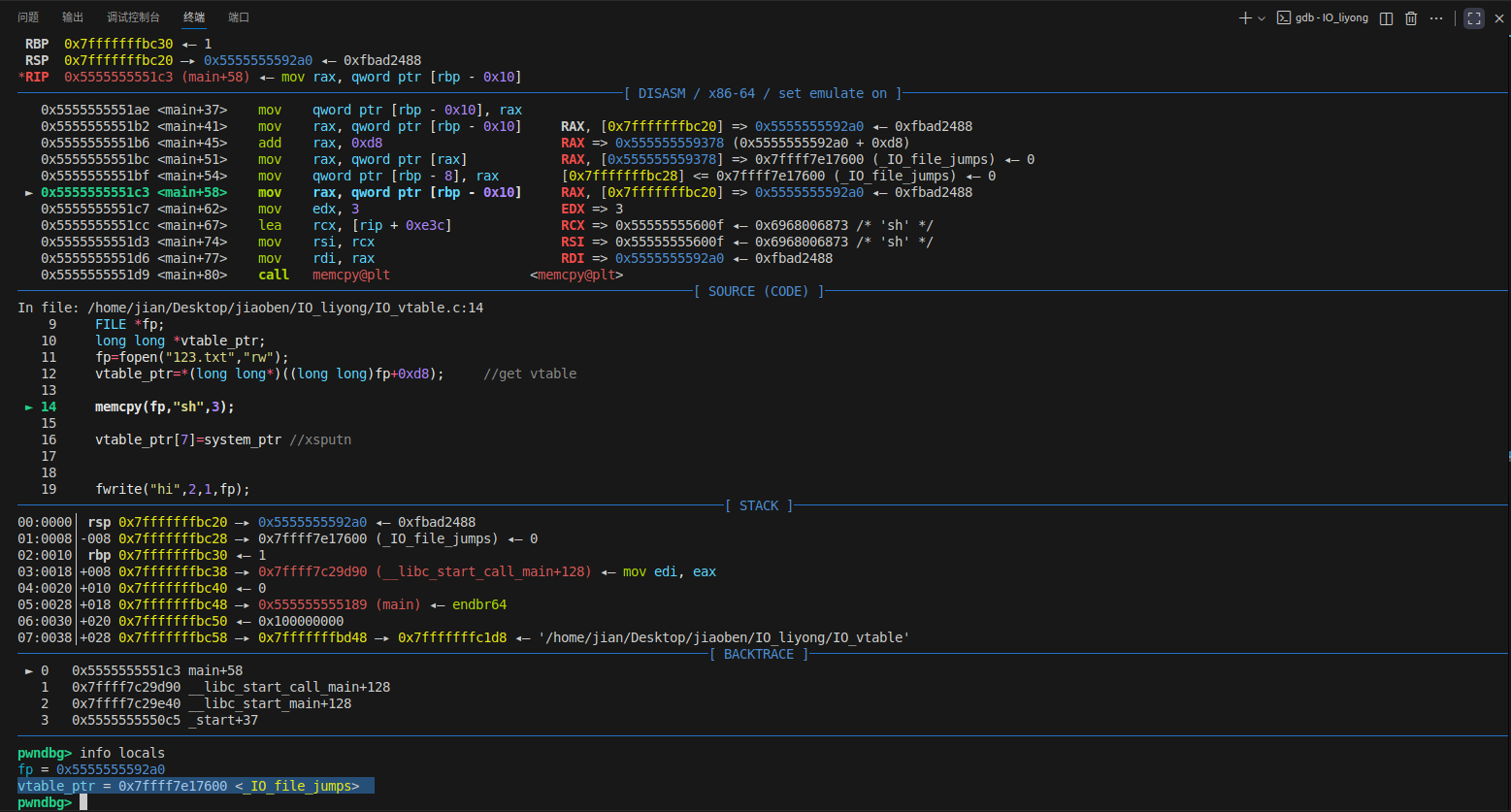Open the terminal launch profile dropdown chevron
This screenshot has width=1511, height=812.
(x=1262, y=18)
